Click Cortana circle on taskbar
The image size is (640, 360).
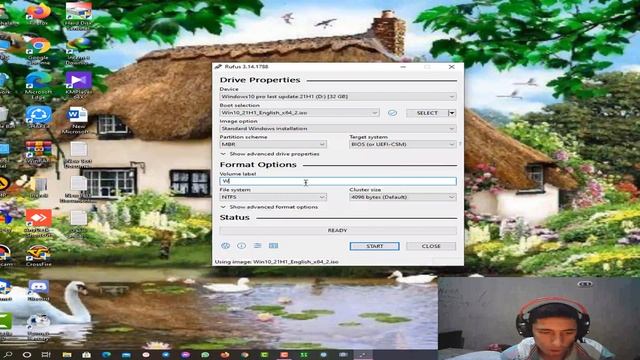pyautogui.click(x=27, y=355)
